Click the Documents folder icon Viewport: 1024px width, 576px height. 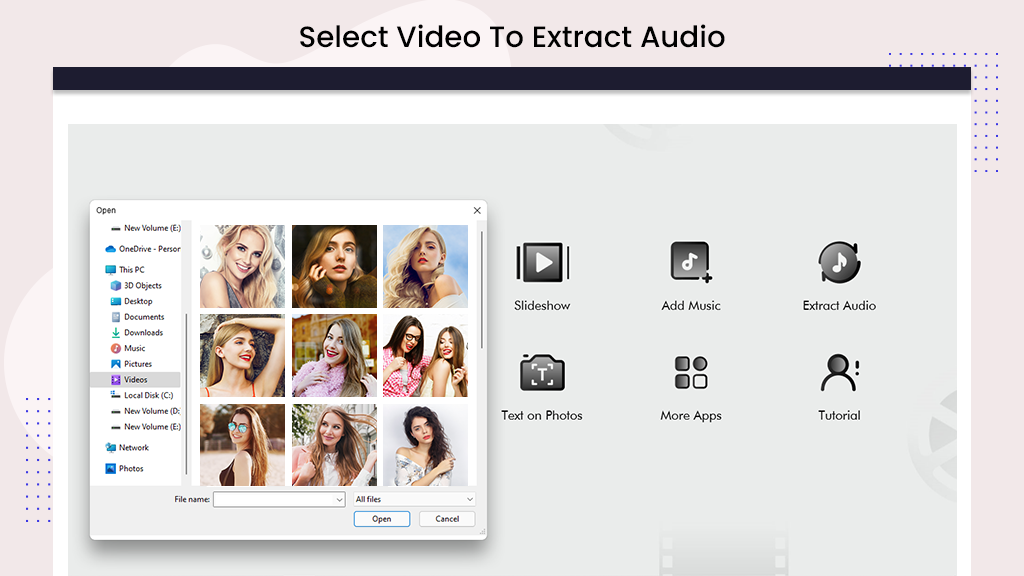(x=116, y=317)
